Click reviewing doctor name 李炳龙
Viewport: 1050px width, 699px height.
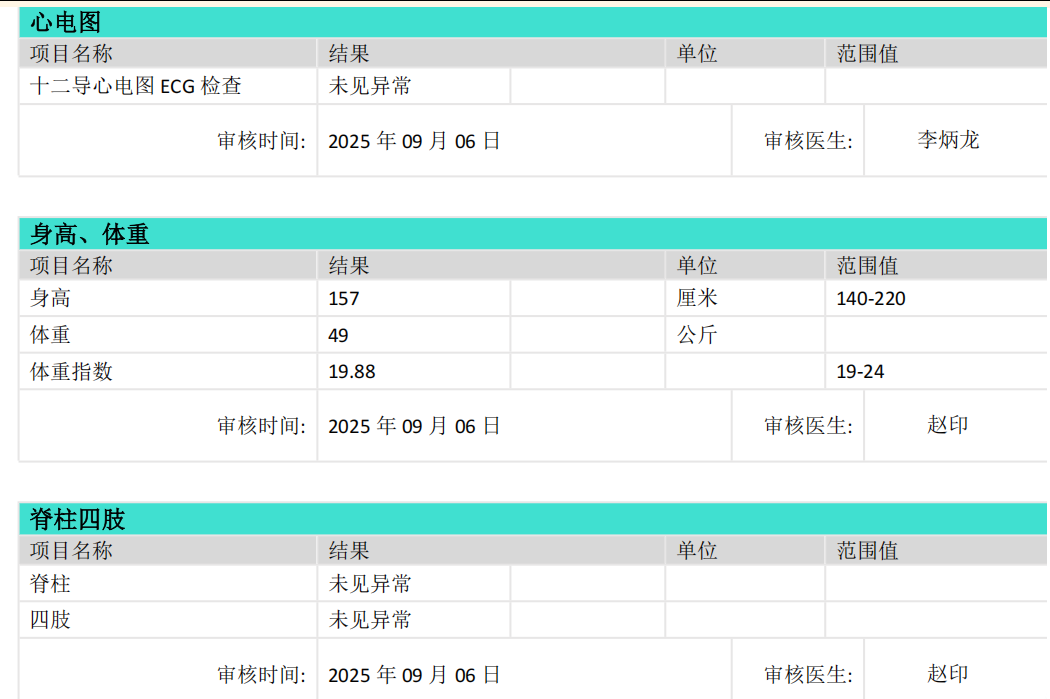(x=948, y=141)
